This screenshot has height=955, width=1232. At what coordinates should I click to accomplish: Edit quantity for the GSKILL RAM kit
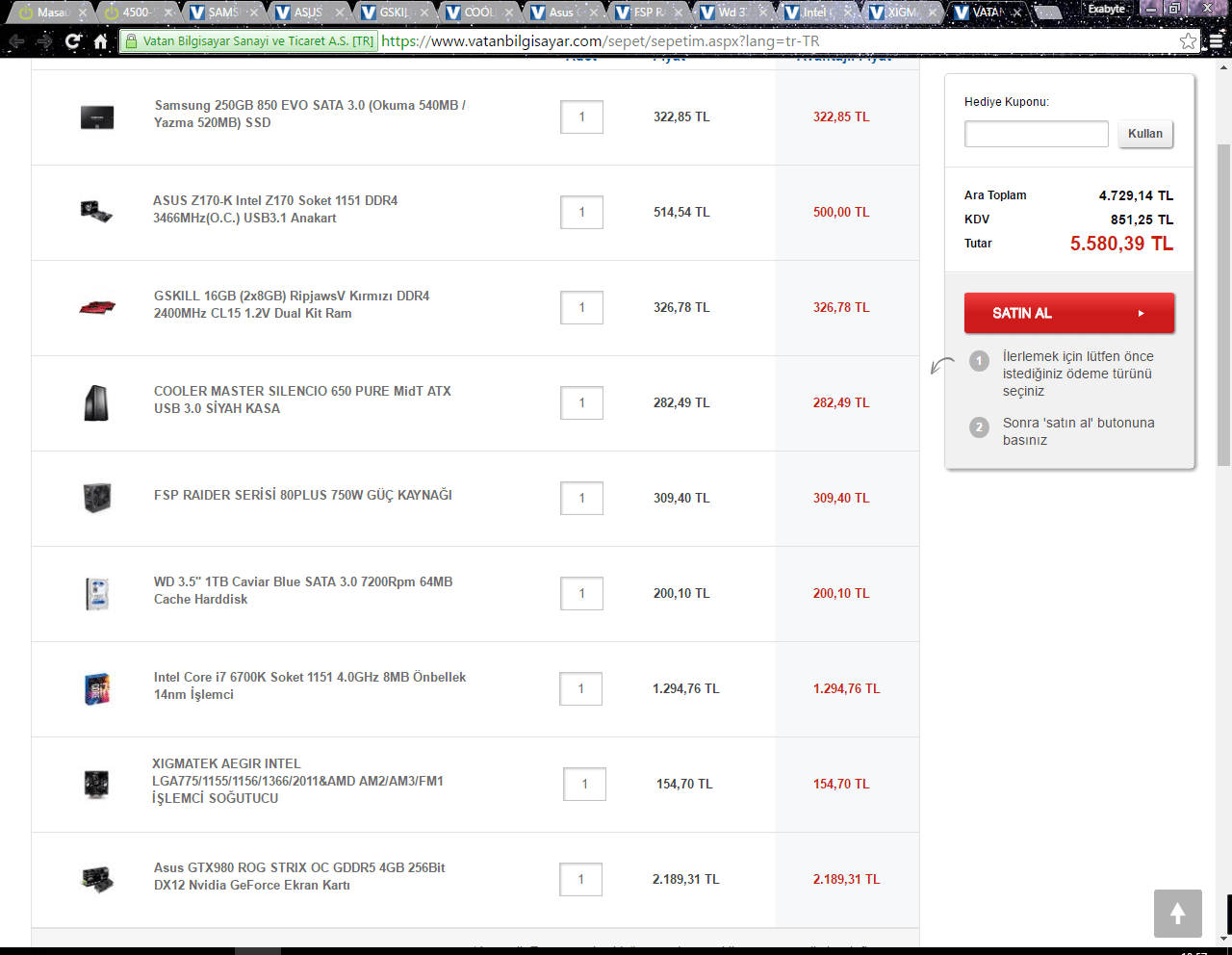coord(581,307)
